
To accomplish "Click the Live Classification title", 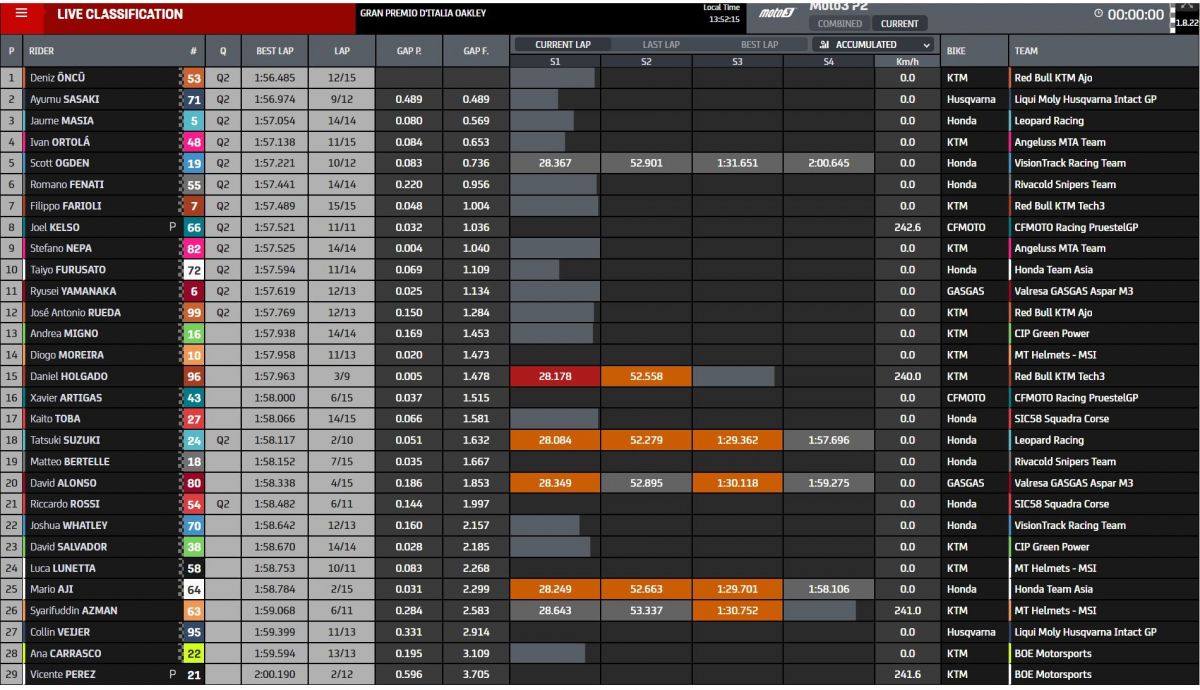I will 120,14.
